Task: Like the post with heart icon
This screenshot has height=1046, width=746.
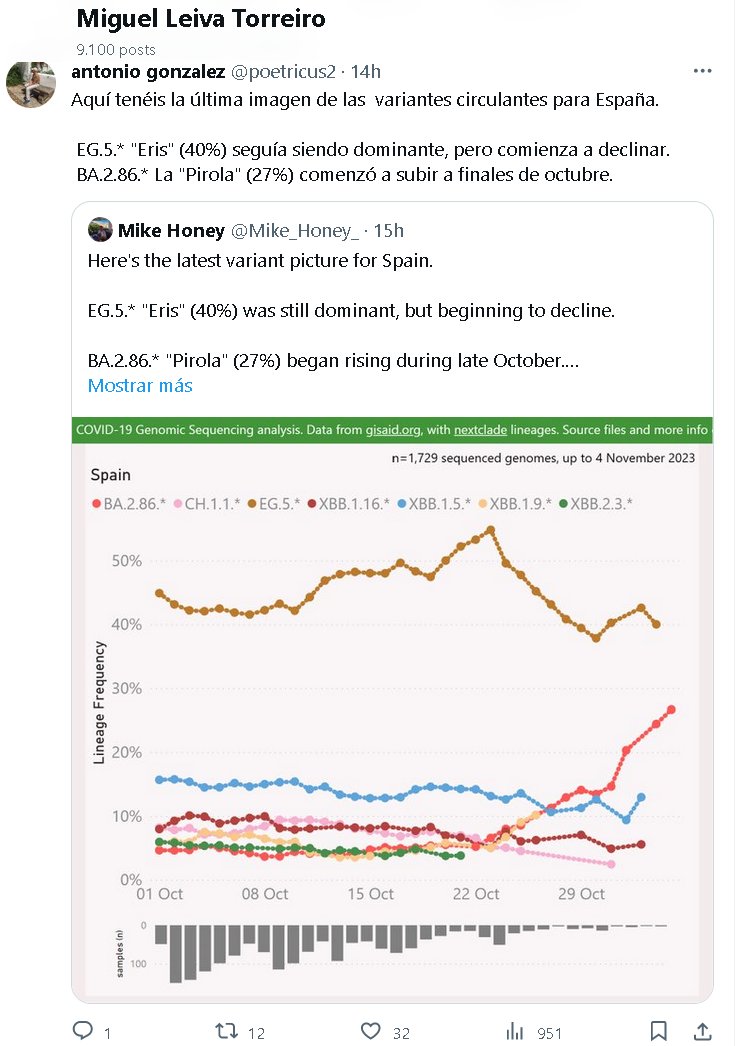Action: coord(371,1031)
